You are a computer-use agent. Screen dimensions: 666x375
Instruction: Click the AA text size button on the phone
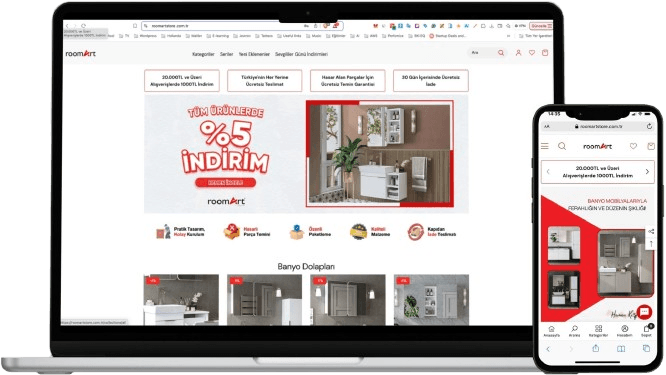[547, 127]
